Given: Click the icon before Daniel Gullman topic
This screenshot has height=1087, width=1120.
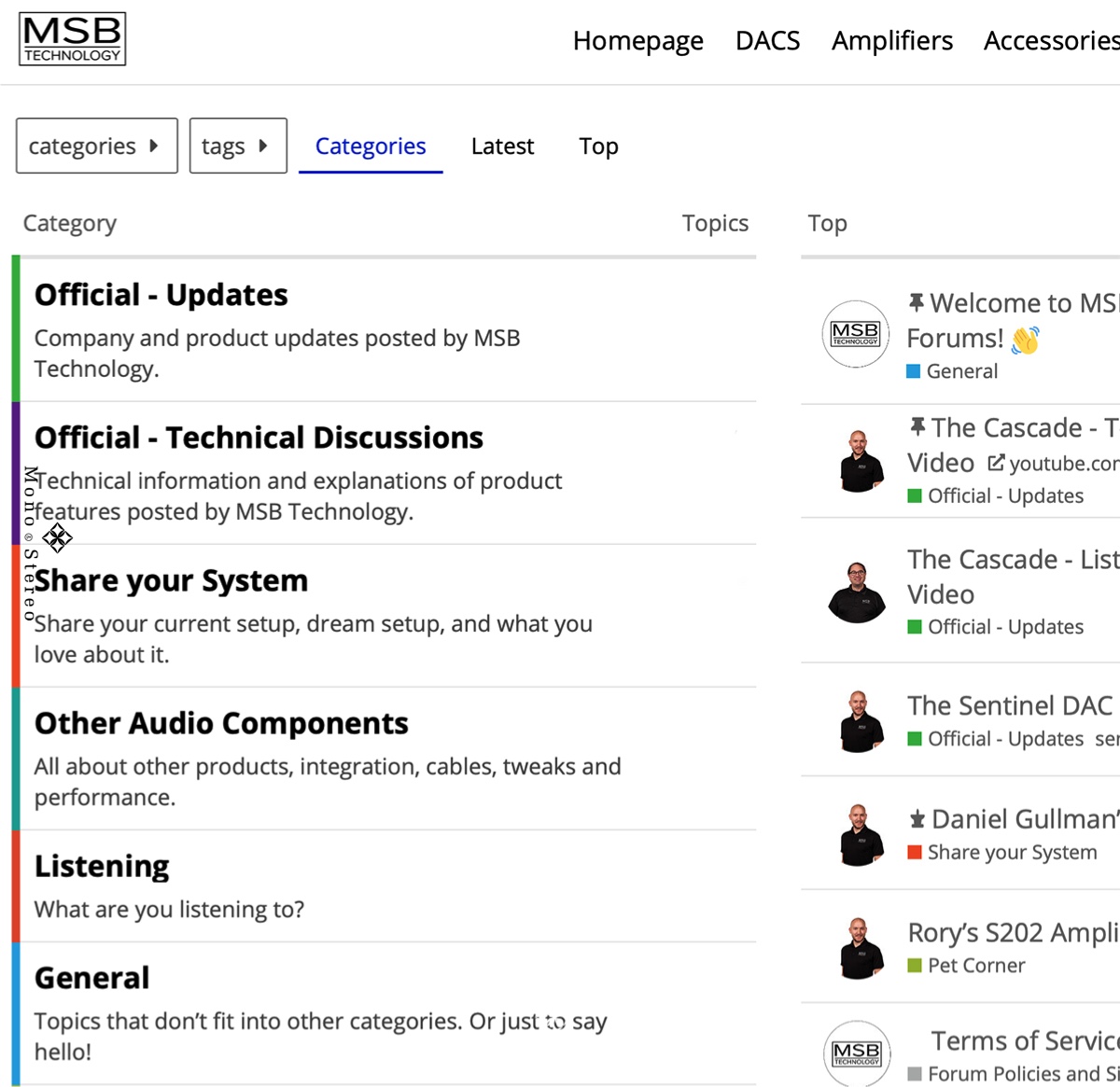Looking at the screenshot, I should click(917, 819).
